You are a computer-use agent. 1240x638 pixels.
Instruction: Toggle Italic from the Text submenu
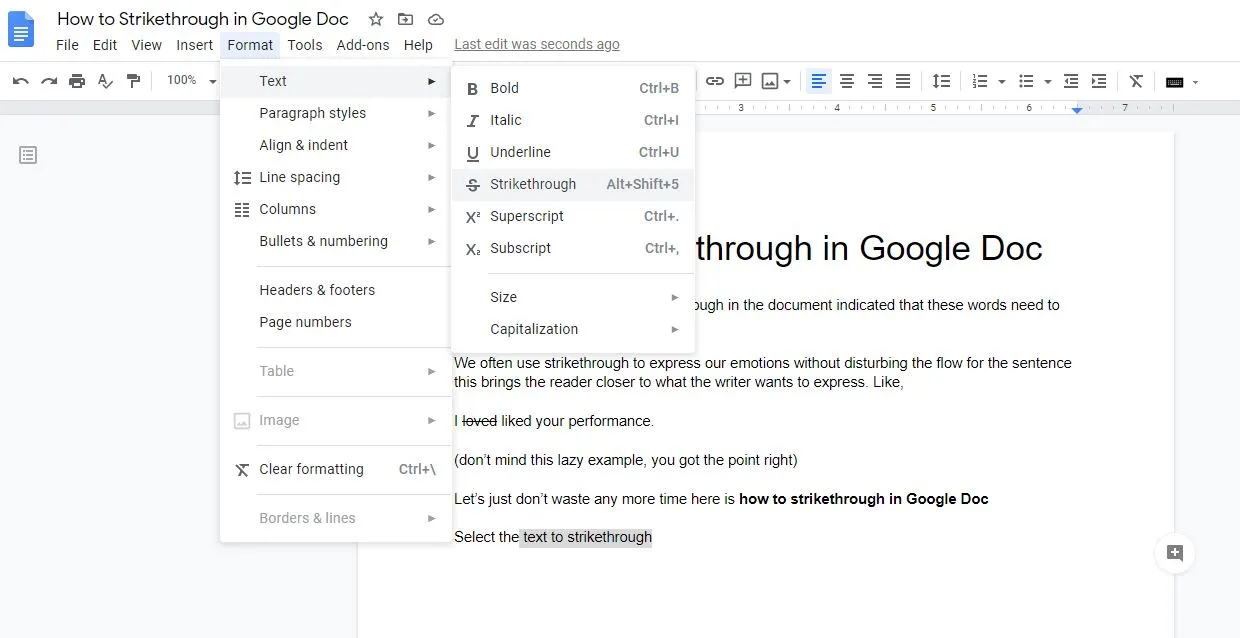coord(573,120)
